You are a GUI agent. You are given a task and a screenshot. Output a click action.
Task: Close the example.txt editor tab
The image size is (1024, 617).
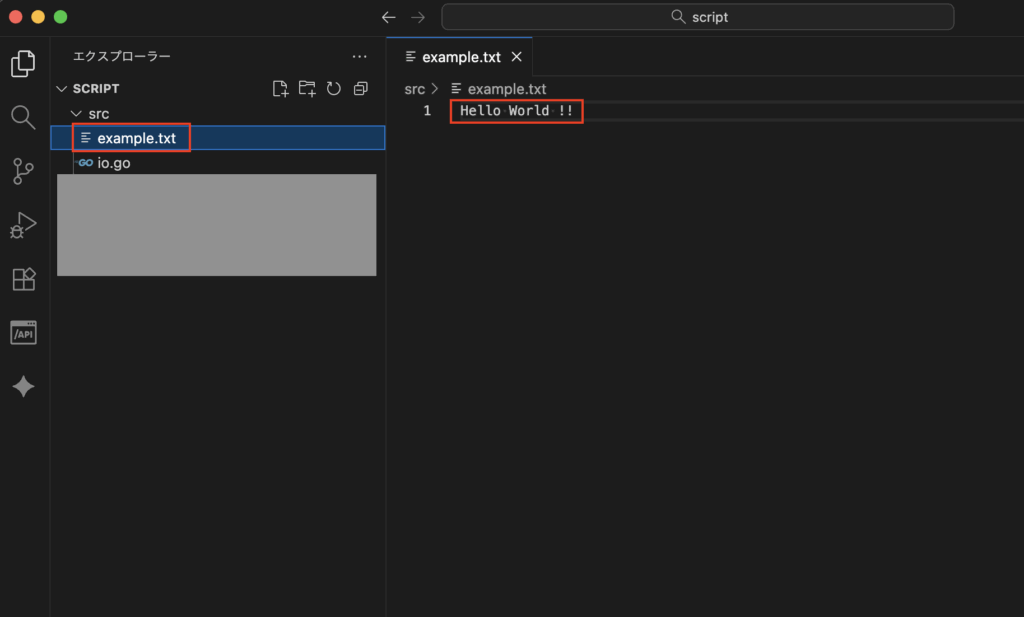(x=517, y=57)
